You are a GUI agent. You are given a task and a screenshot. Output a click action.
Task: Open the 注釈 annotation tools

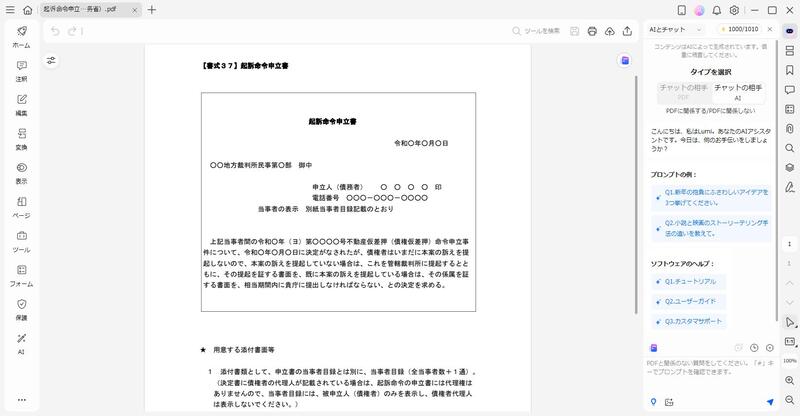click(x=21, y=71)
